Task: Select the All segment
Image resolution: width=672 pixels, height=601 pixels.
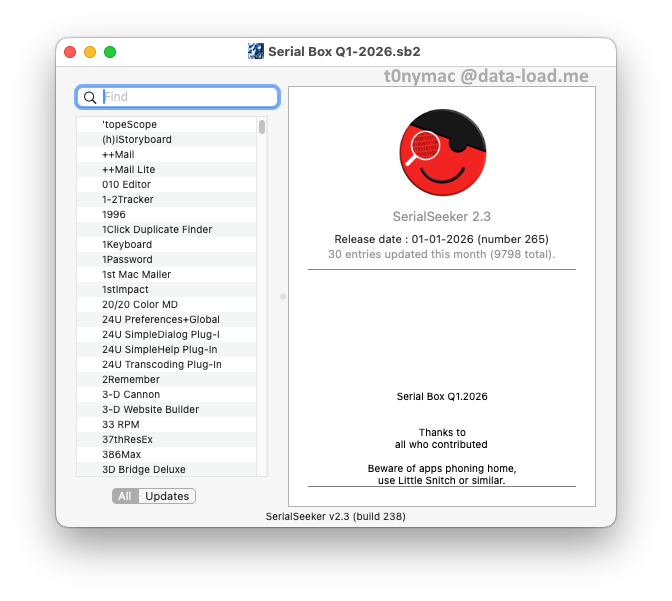Action: click(125, 496)
